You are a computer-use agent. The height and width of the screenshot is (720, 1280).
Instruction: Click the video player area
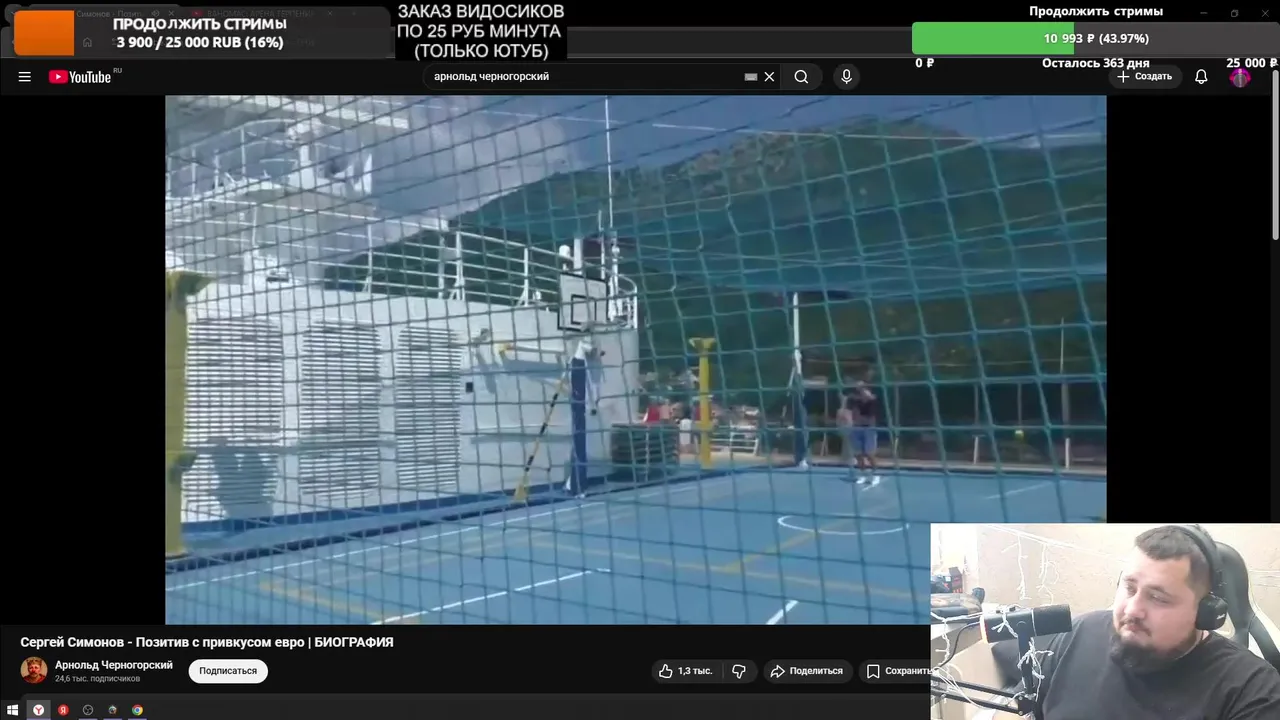(x=635, y=360)
